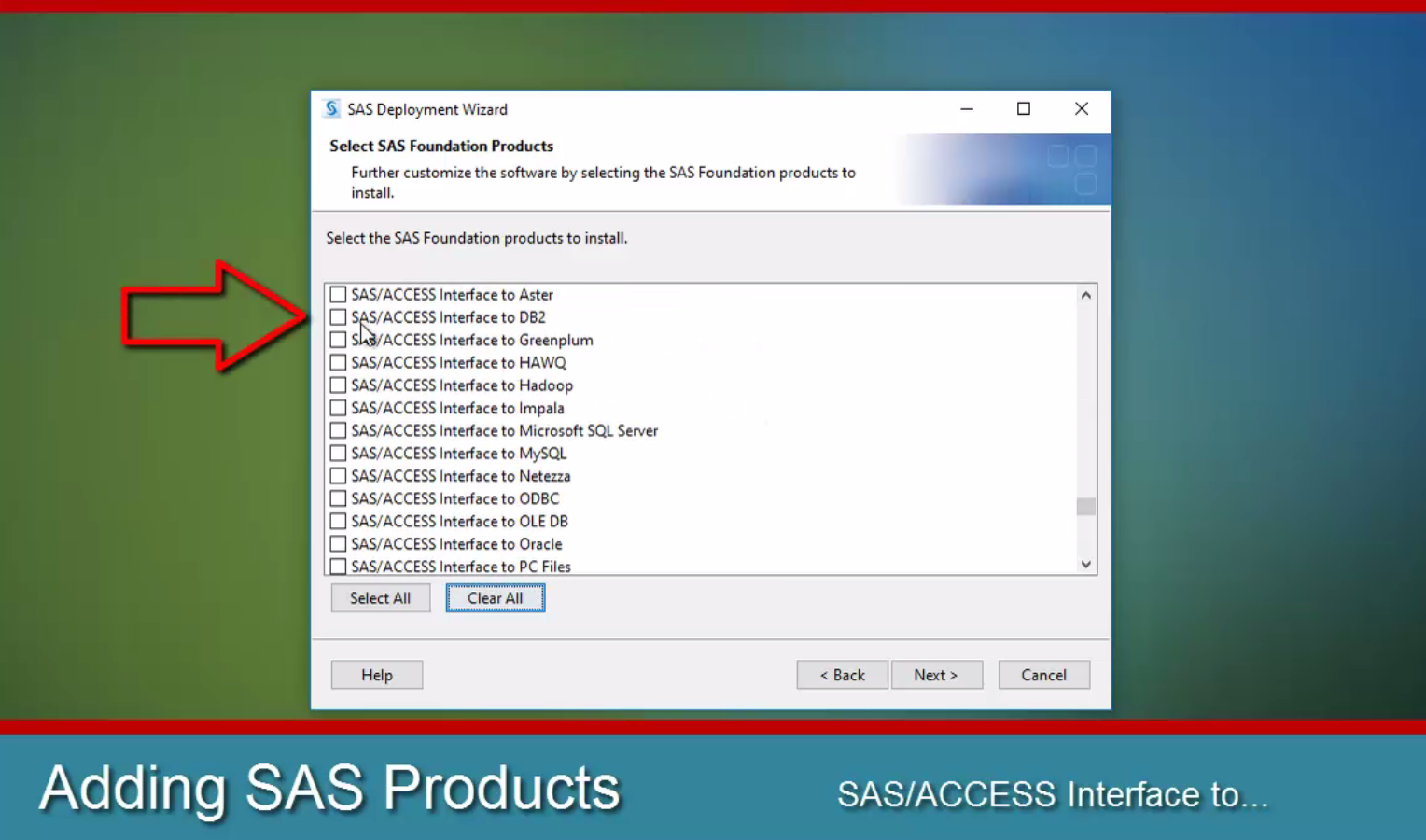Select SAS/ACCESS Interface to Netezza
1426x840 pixels.
(x=338, y=475)
